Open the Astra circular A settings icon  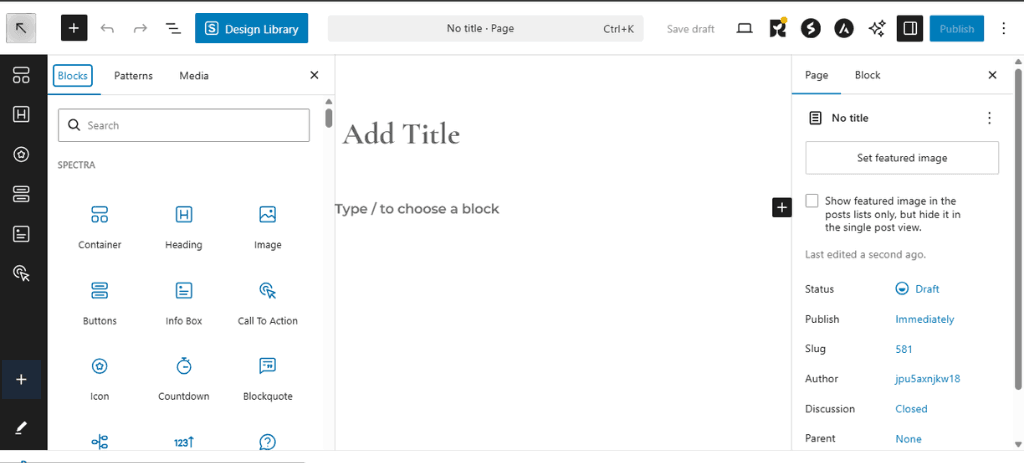click(x=844, y=28)
